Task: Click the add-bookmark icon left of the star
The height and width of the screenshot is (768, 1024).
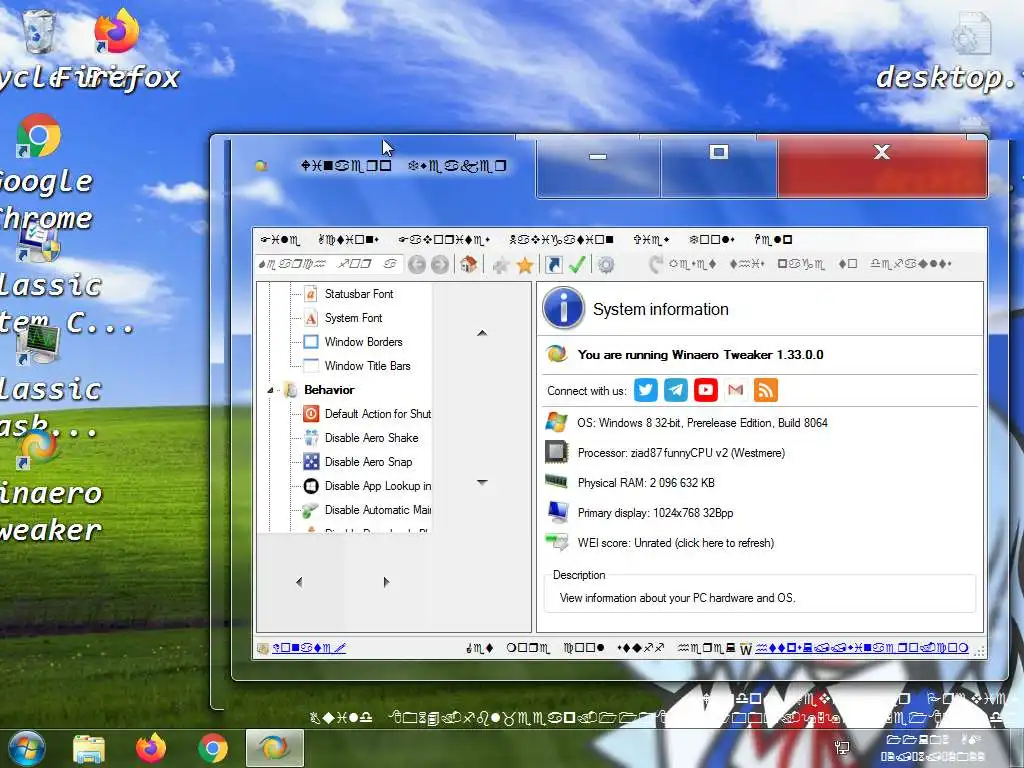Action: click(501, 264)
